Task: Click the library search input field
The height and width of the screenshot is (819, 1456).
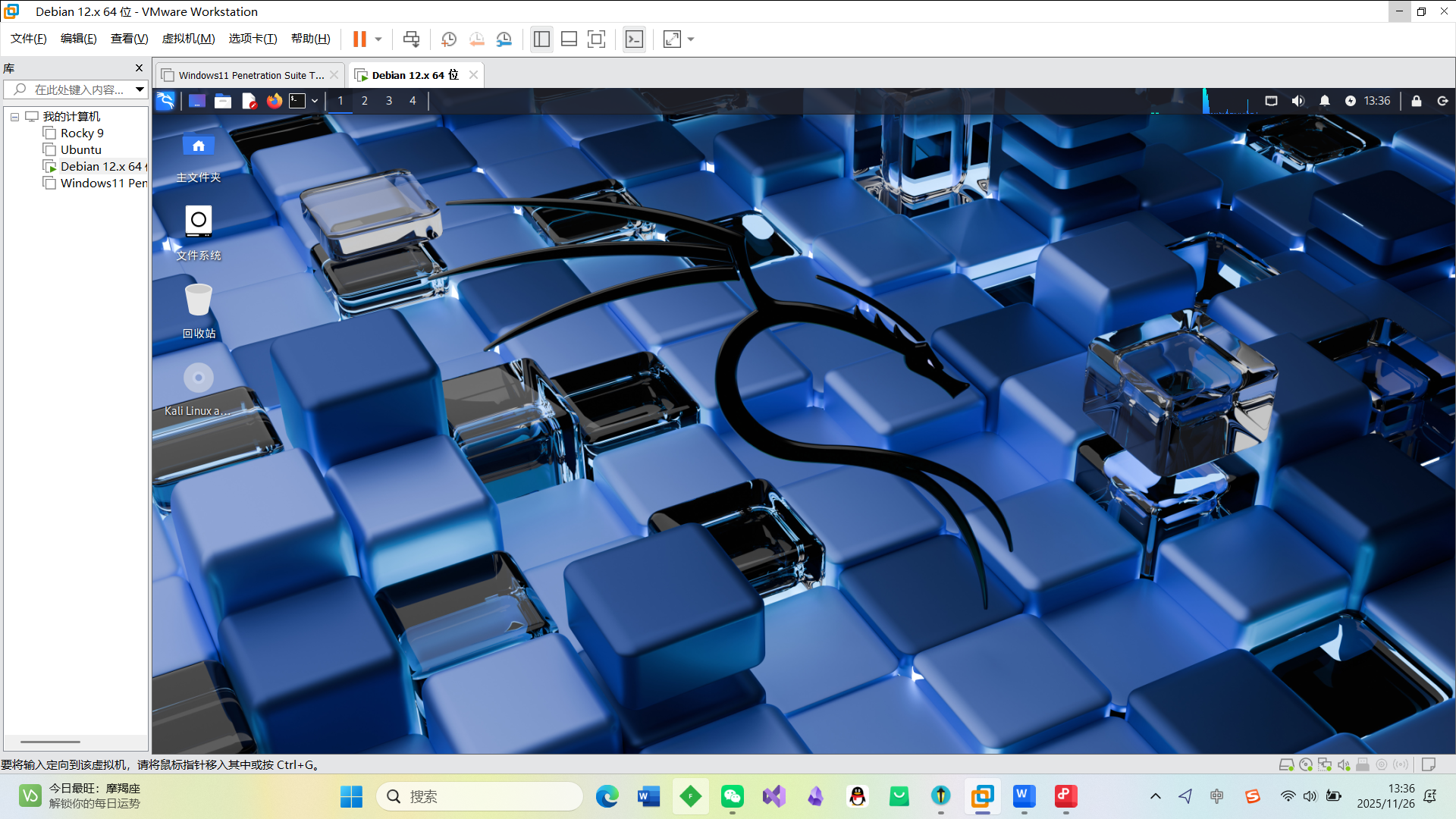Action: 79,89
